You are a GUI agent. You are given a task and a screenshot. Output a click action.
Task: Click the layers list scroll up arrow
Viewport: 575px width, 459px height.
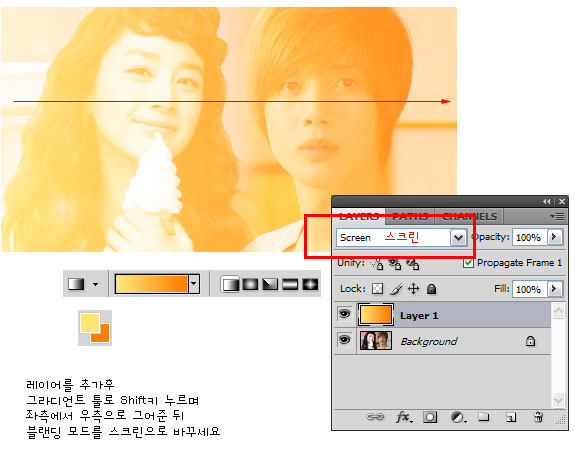pos(558,311)
